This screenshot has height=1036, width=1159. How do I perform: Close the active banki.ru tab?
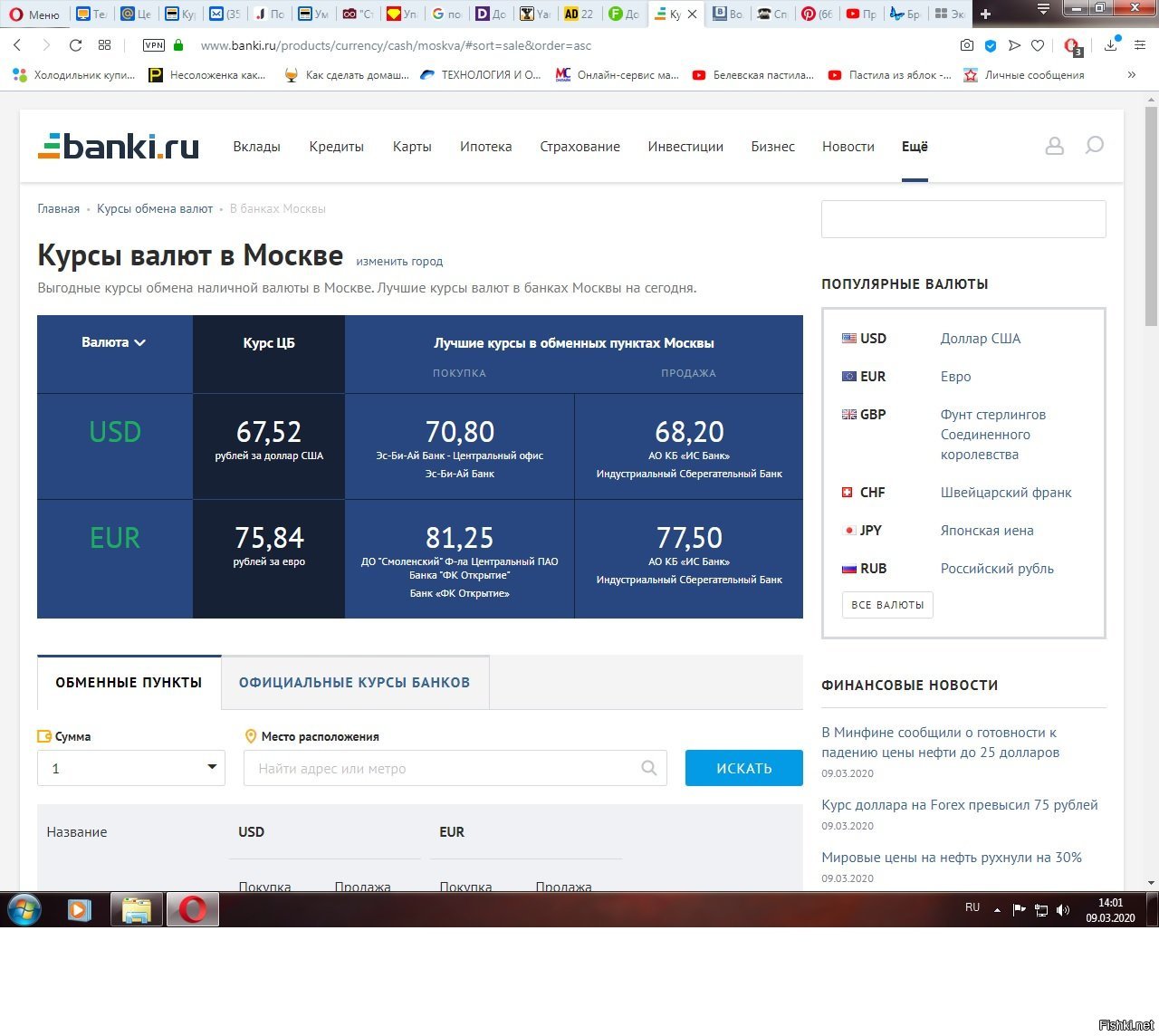pyautogui.click(x=693, y=14)
